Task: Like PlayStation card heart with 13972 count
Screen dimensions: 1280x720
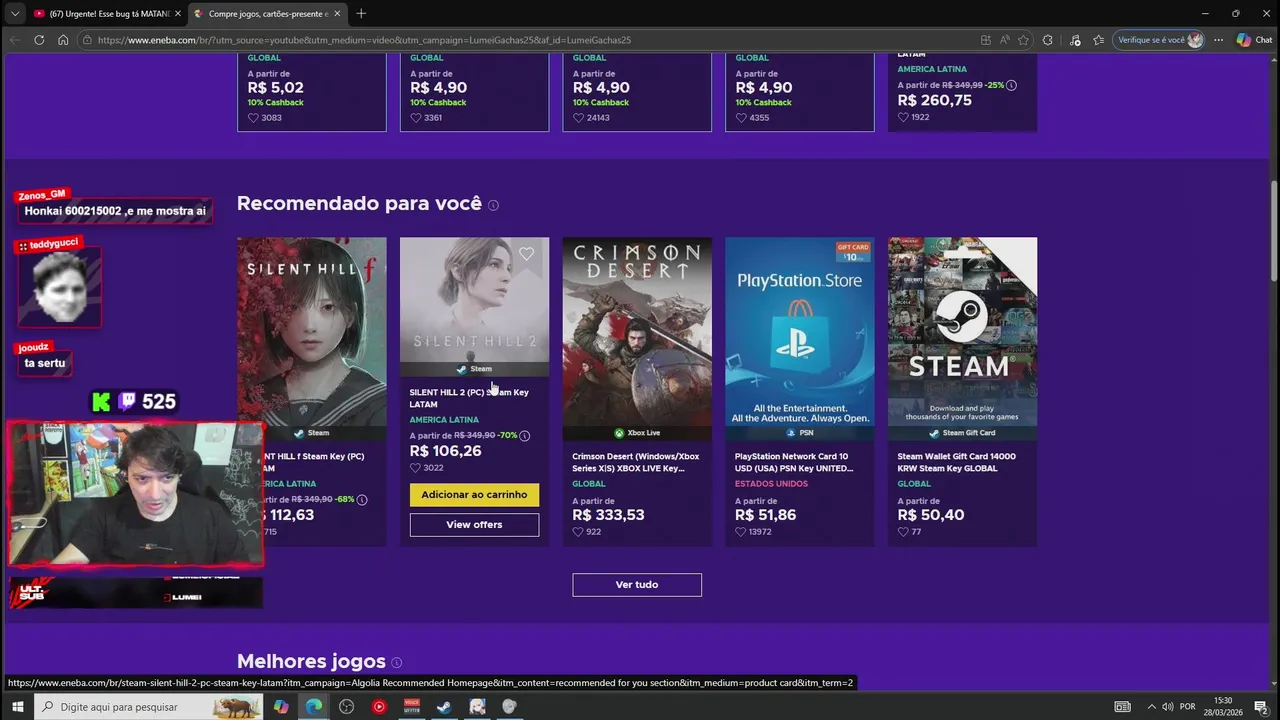Action: click(x=741, y=532)
